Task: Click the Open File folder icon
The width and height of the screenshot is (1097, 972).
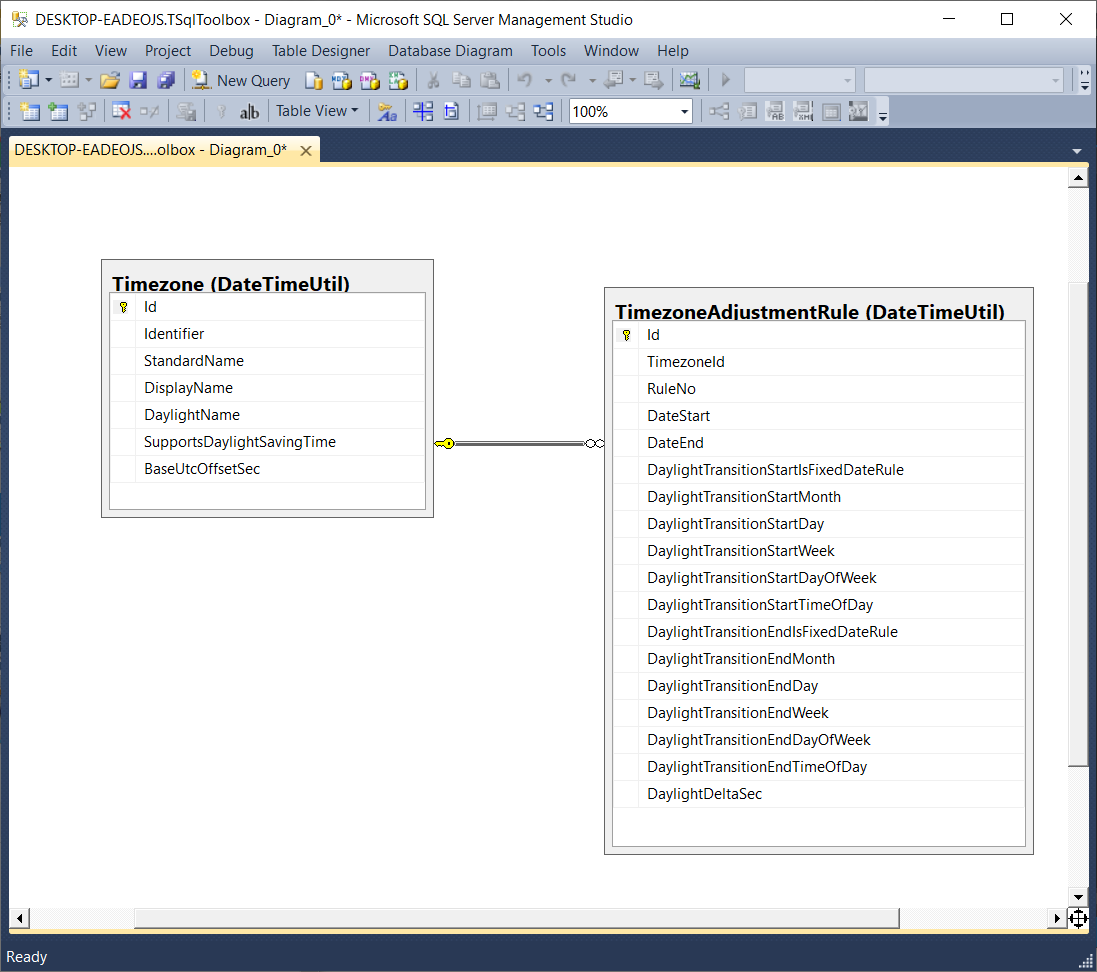Action: click(110, 81)
